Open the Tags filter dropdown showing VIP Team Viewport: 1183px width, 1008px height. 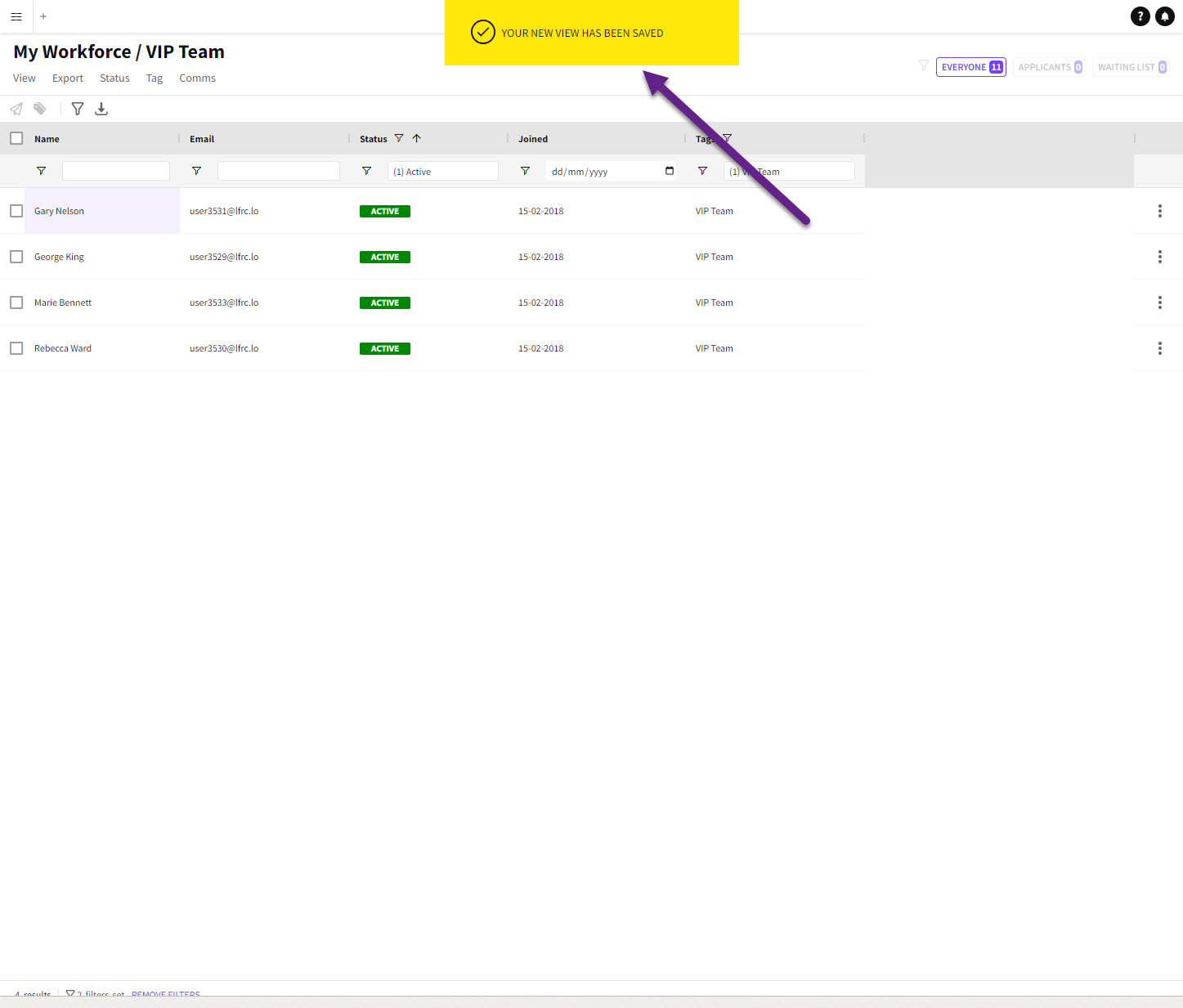[x=788, y=172]
